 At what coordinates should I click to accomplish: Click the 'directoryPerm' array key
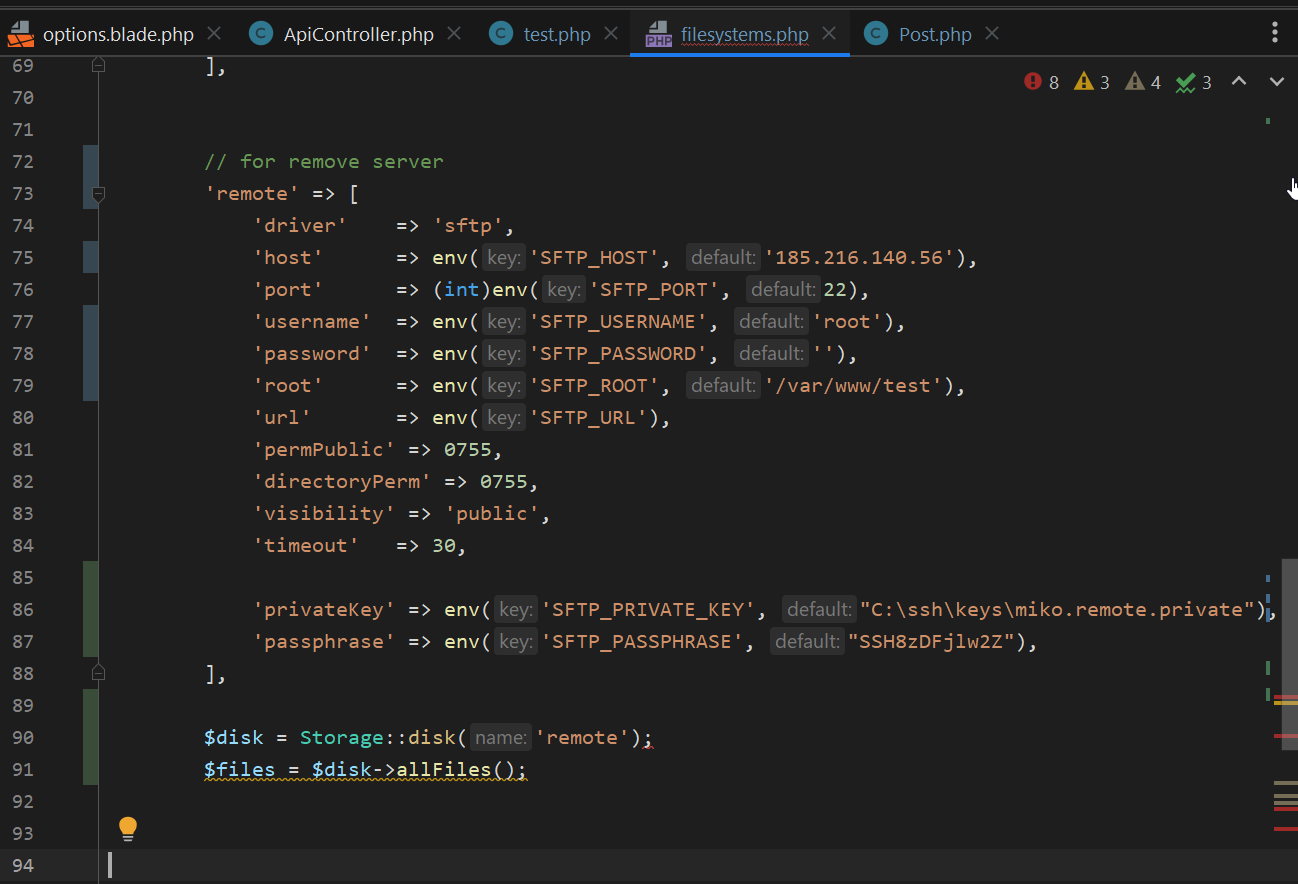pos(342,481)
